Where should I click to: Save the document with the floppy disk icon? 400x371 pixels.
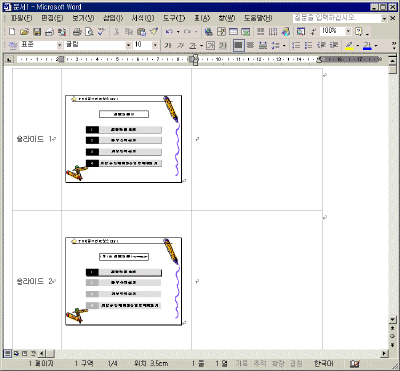(37, 32)
